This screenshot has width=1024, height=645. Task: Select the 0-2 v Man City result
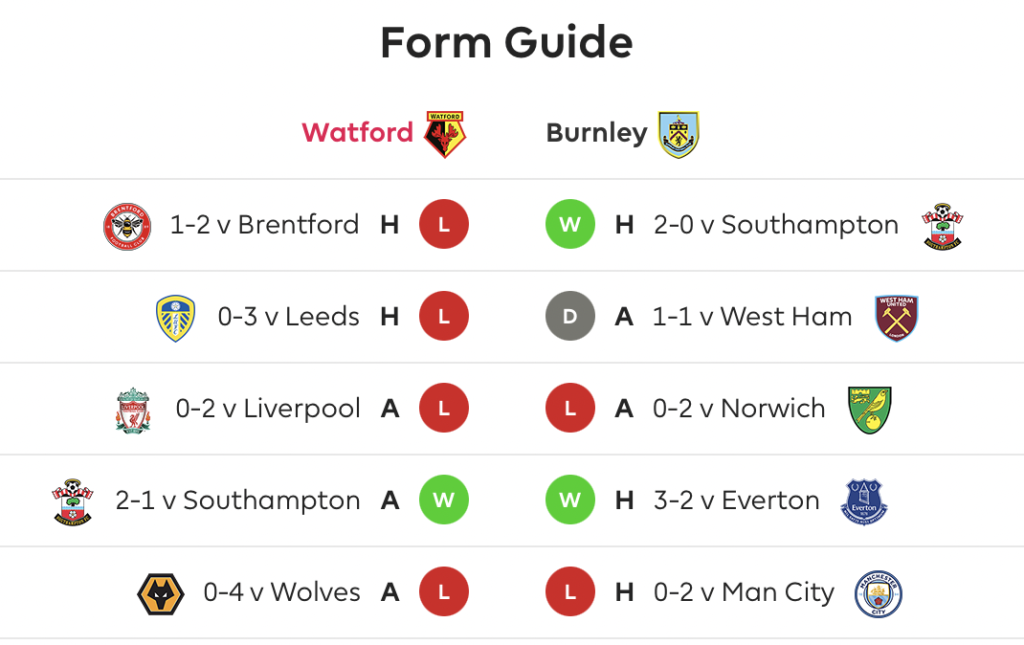(x=744, y=592)
